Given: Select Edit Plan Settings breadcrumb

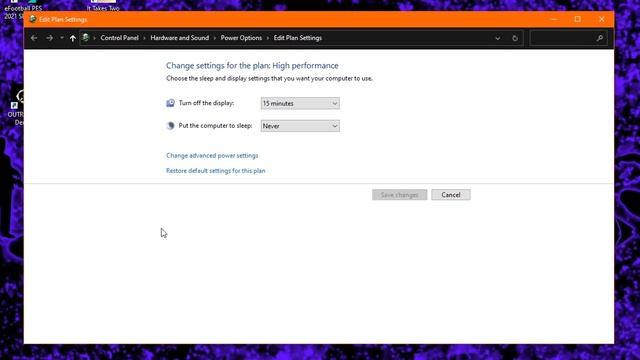Looking at the screenshot, I should click(298, 38).
